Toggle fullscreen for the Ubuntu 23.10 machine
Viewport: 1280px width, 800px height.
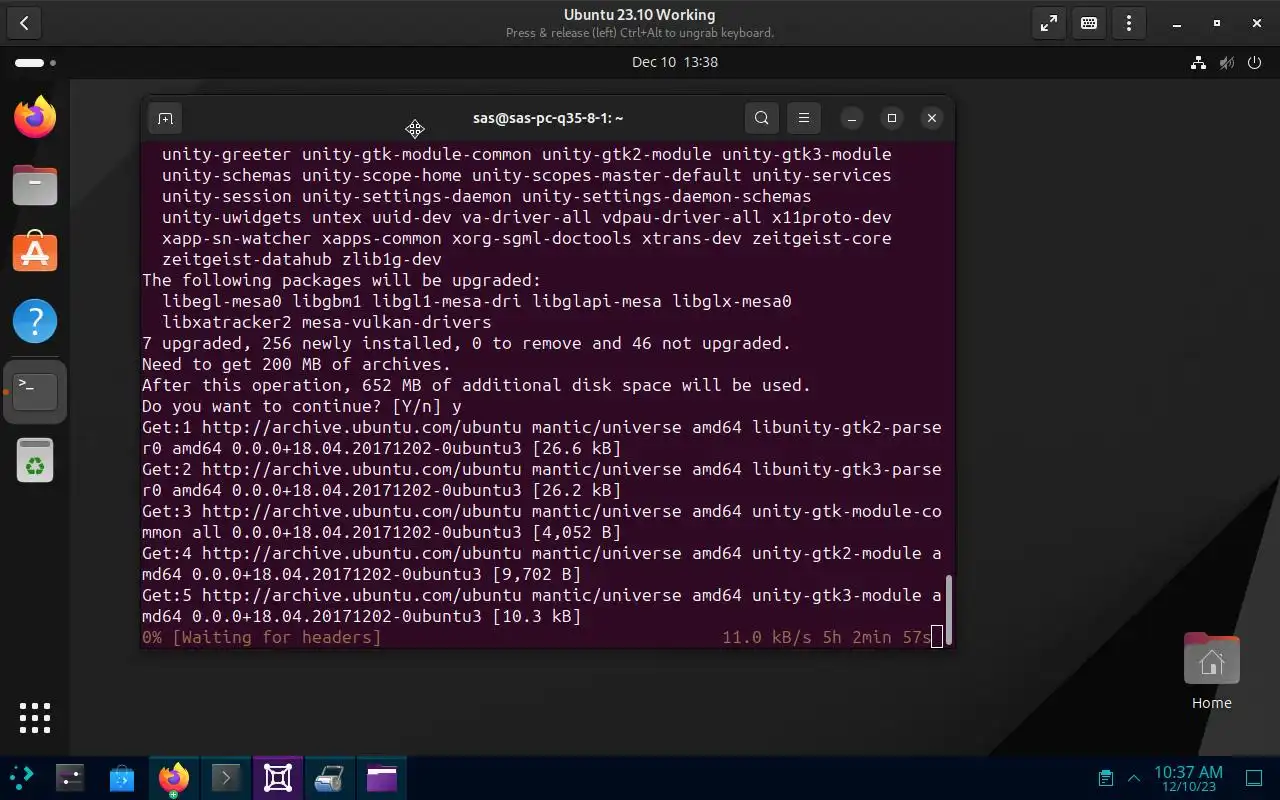tap(1048, 23)
